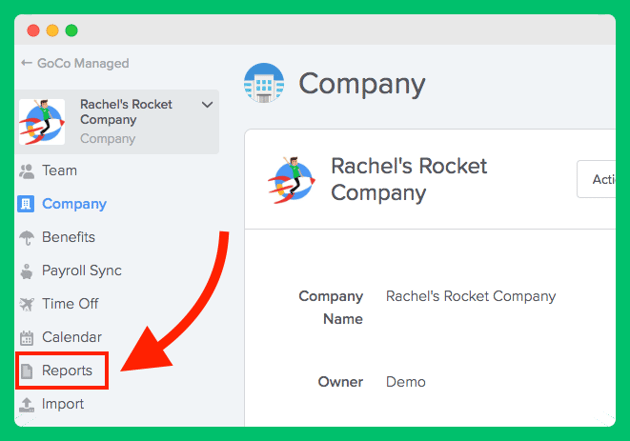
Task: Click the Rachel's Rocket Company sidebar name
Action: coord(126,112)
